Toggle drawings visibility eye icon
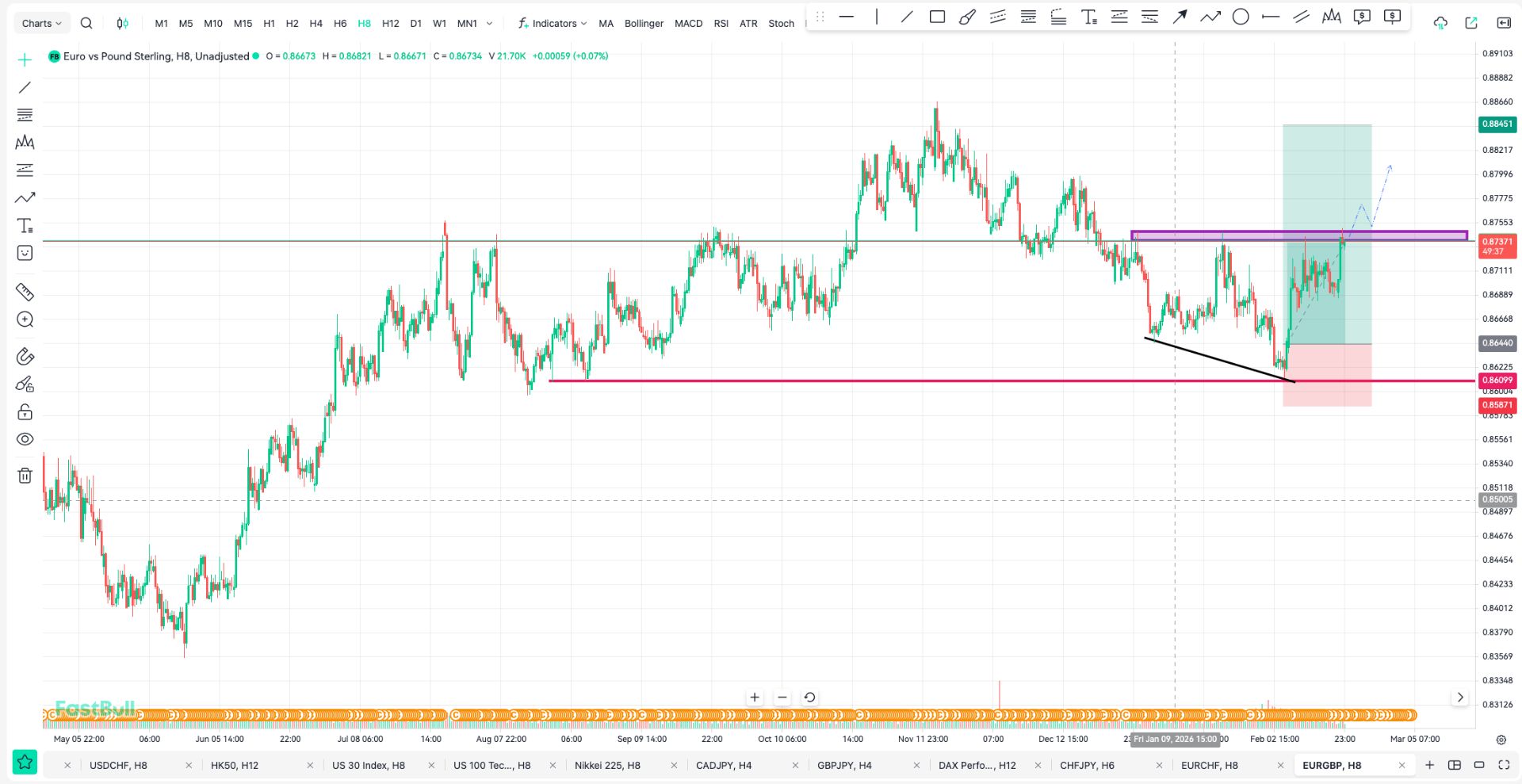Viewport: 1522px width, 784px height. 25,439
